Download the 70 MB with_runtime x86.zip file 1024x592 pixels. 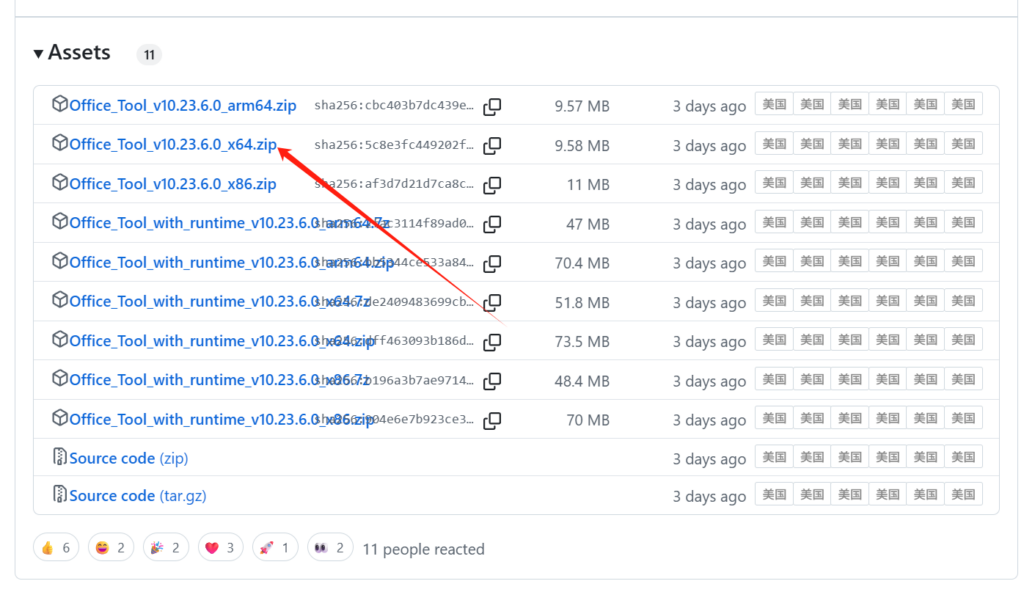pos(222,419)
